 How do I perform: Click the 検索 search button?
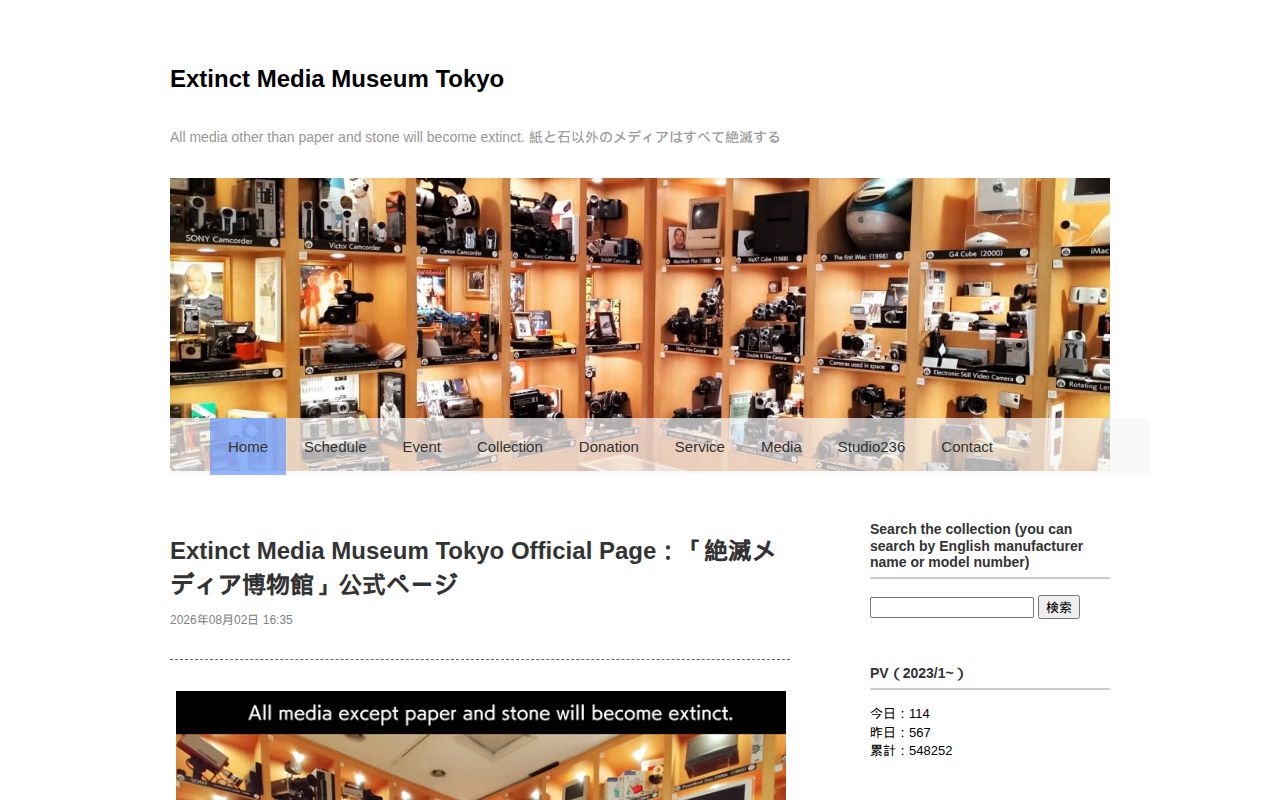click(x=1059, y=607)
